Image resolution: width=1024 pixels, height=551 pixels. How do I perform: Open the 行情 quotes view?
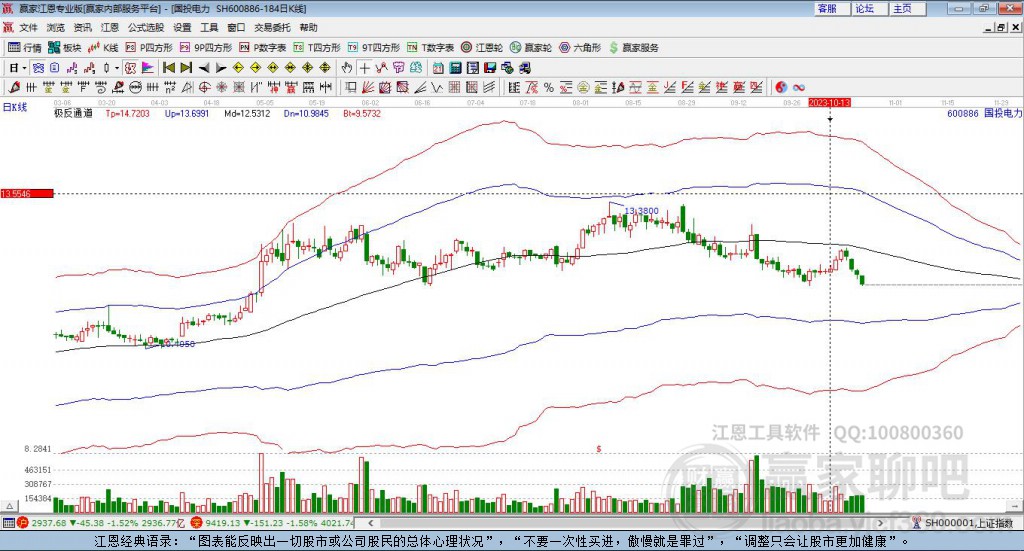25,47
